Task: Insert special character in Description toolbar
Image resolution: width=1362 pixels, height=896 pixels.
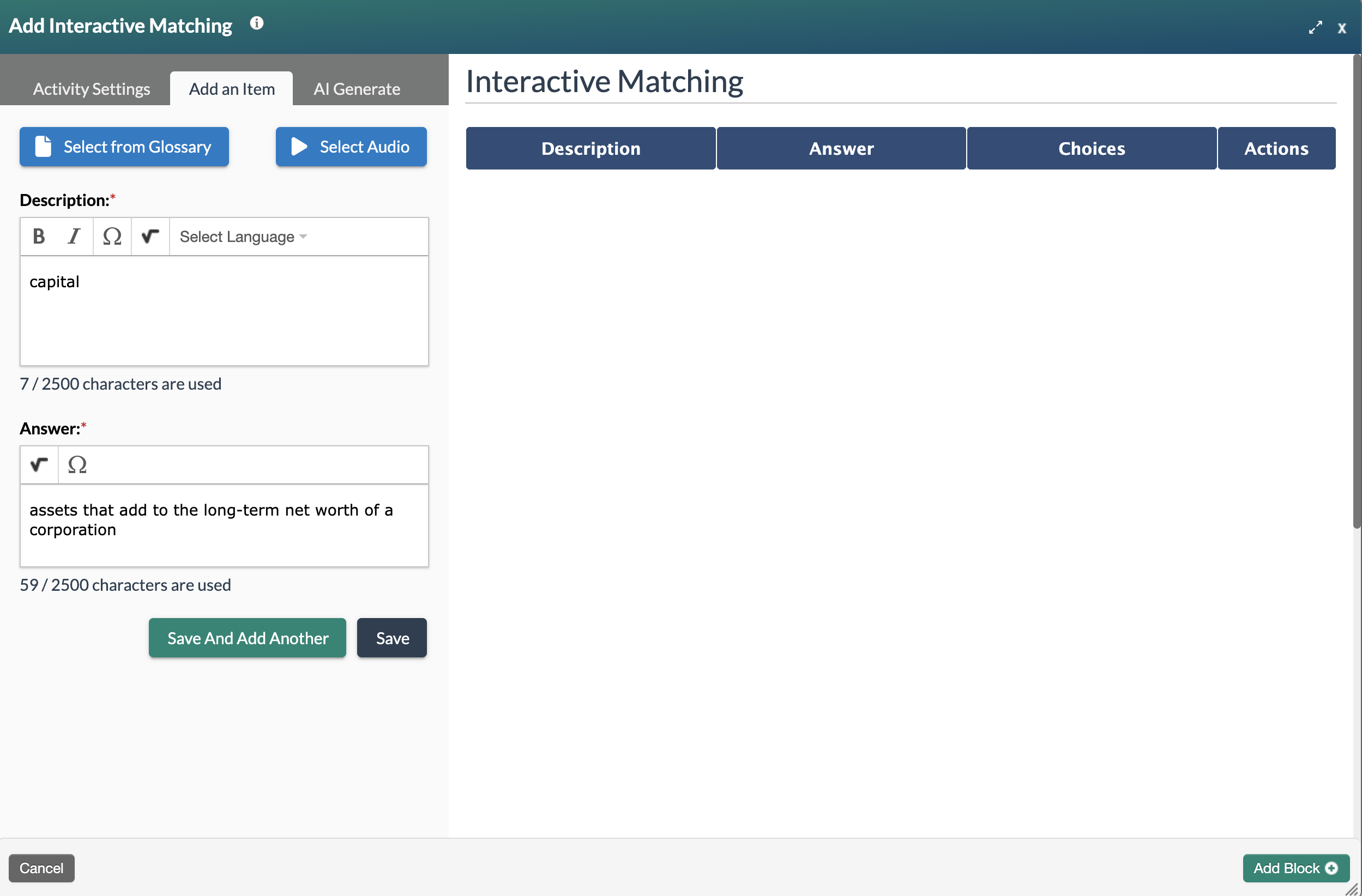Action: [112, 237]
